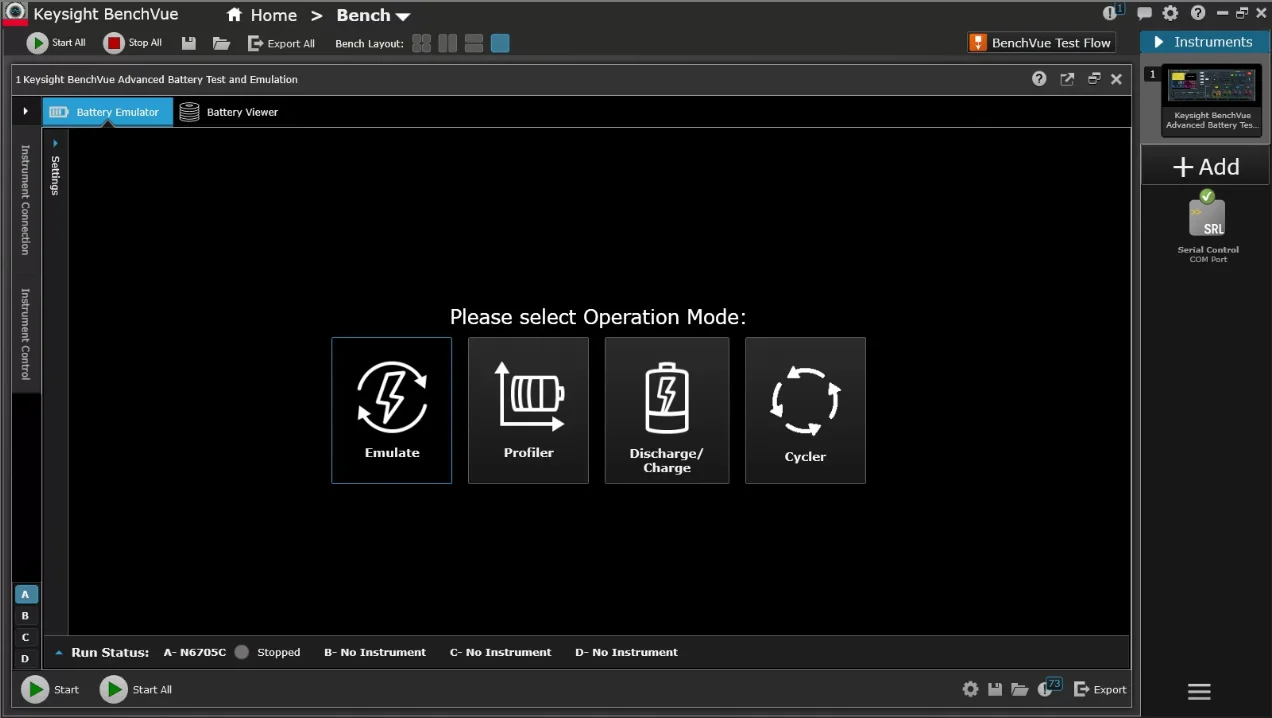1272x718 pixels.
Task: Choose the Discharge/Charge operation mode
Action: pyautogui.click(x=667, y=410)
